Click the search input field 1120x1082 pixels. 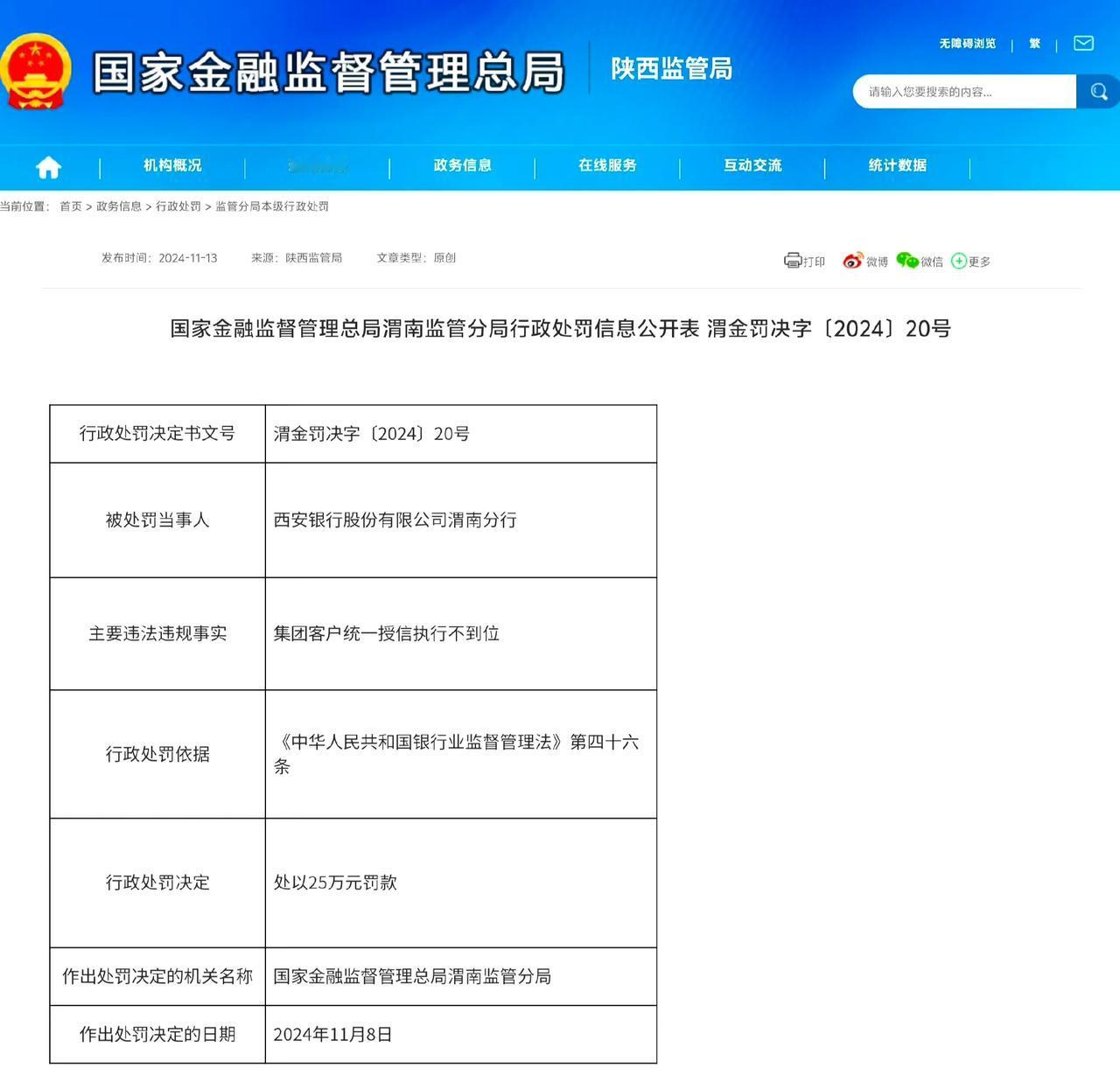964,91
